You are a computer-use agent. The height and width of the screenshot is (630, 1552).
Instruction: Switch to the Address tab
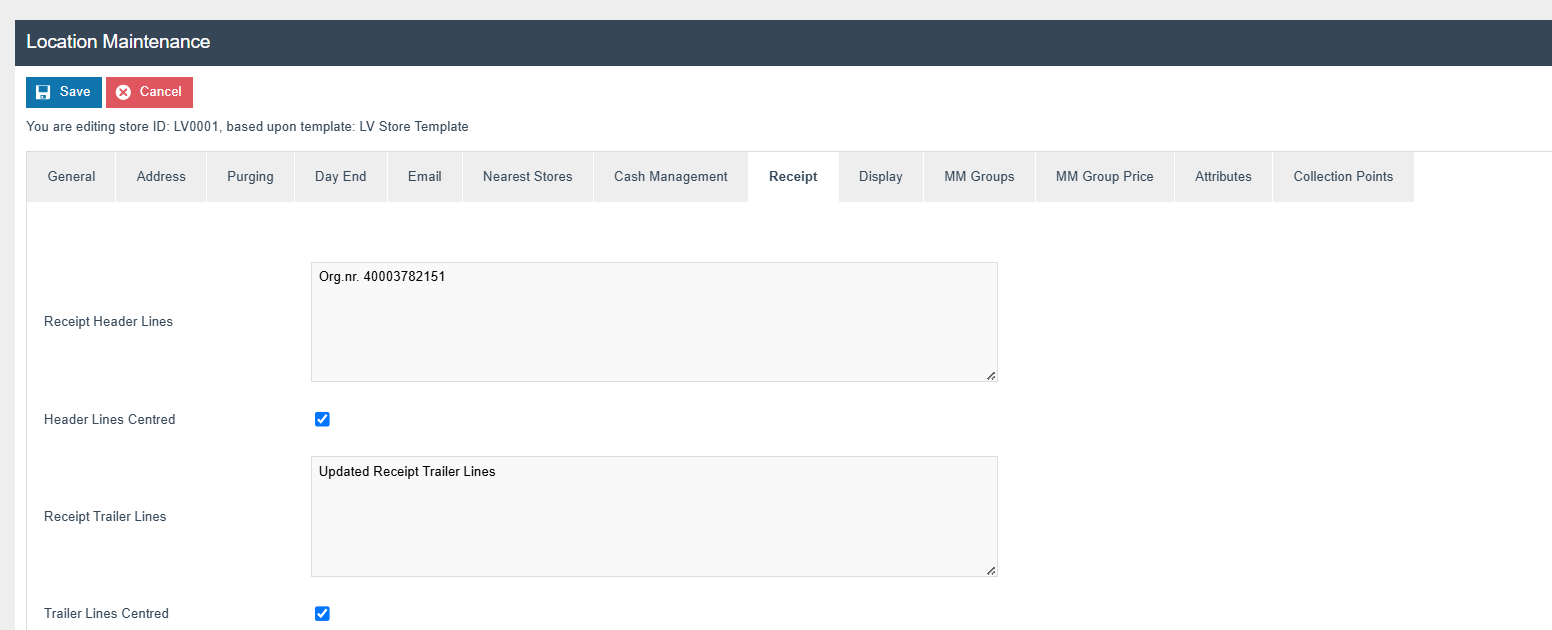pos(161,177)
